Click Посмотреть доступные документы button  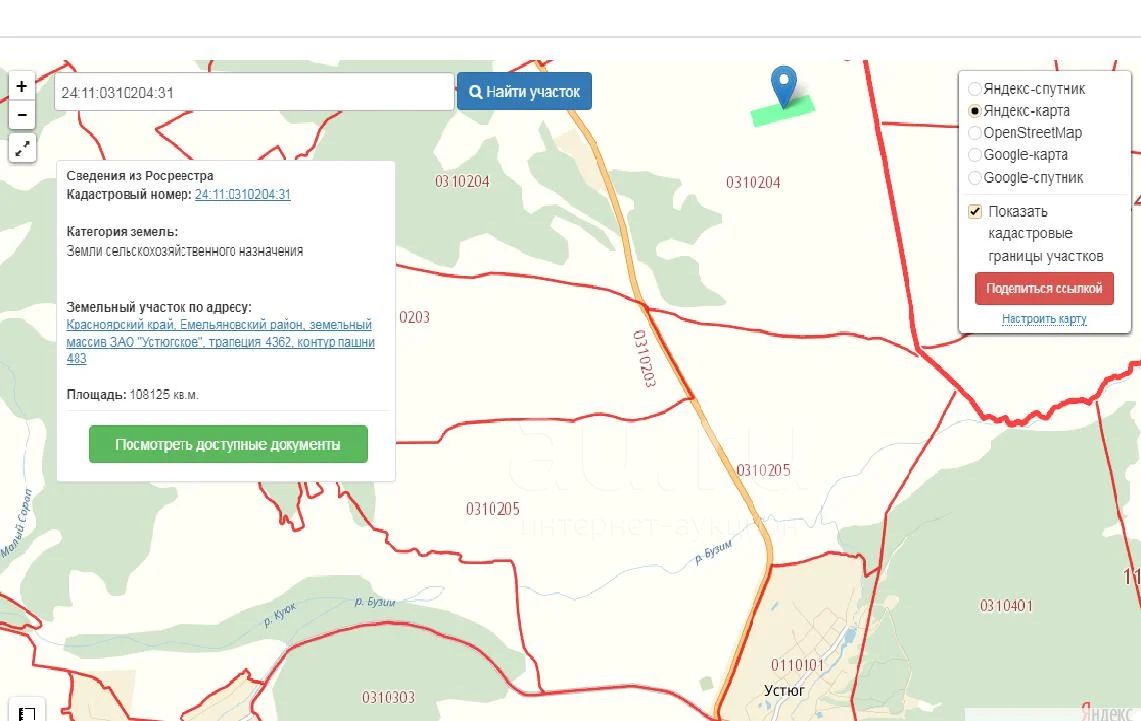pyautogui.click(x=228, y=444)
